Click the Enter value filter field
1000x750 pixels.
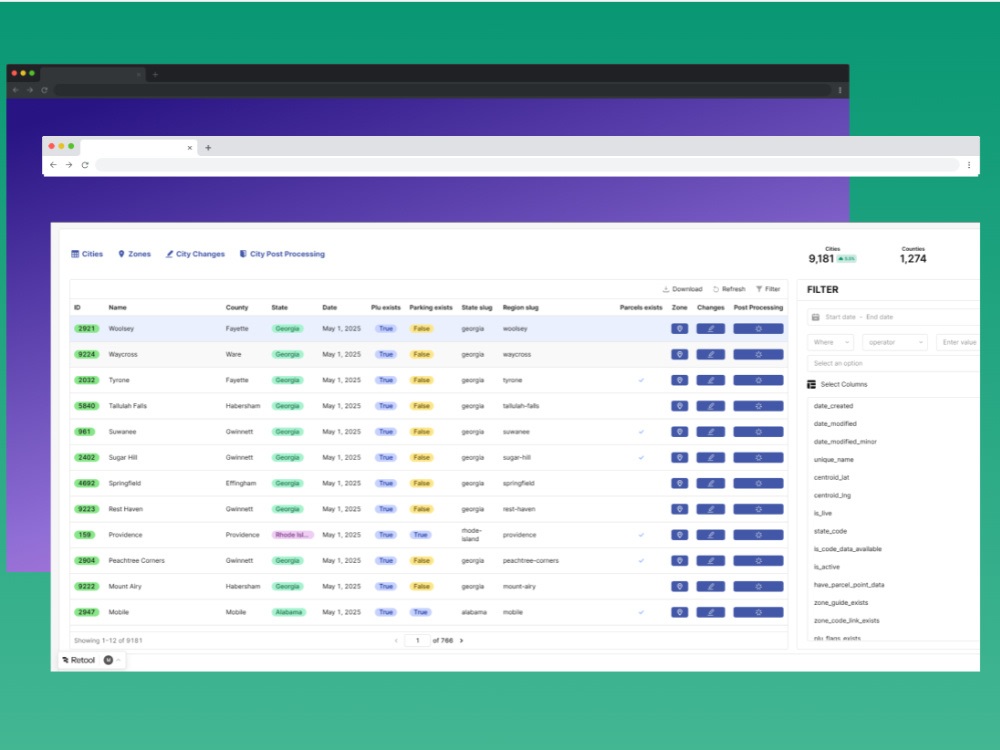pos(958,342)
